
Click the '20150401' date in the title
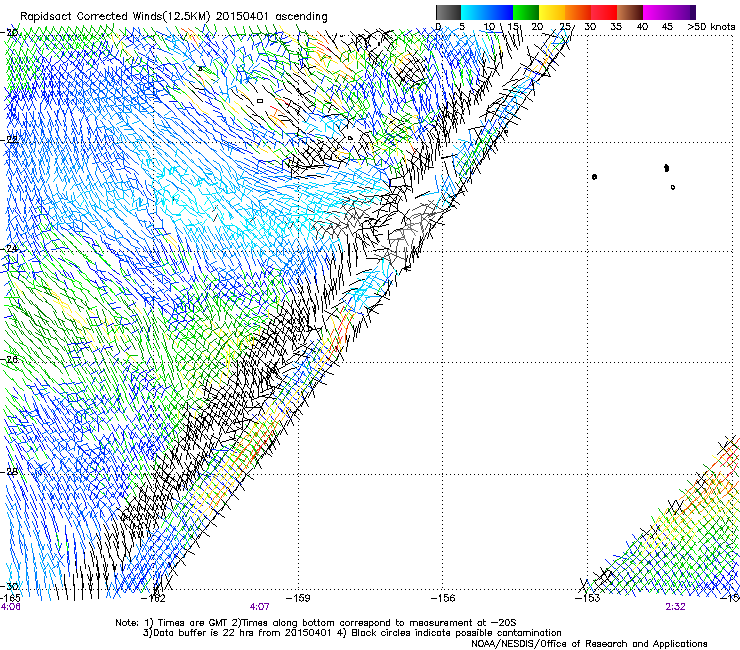242,16
